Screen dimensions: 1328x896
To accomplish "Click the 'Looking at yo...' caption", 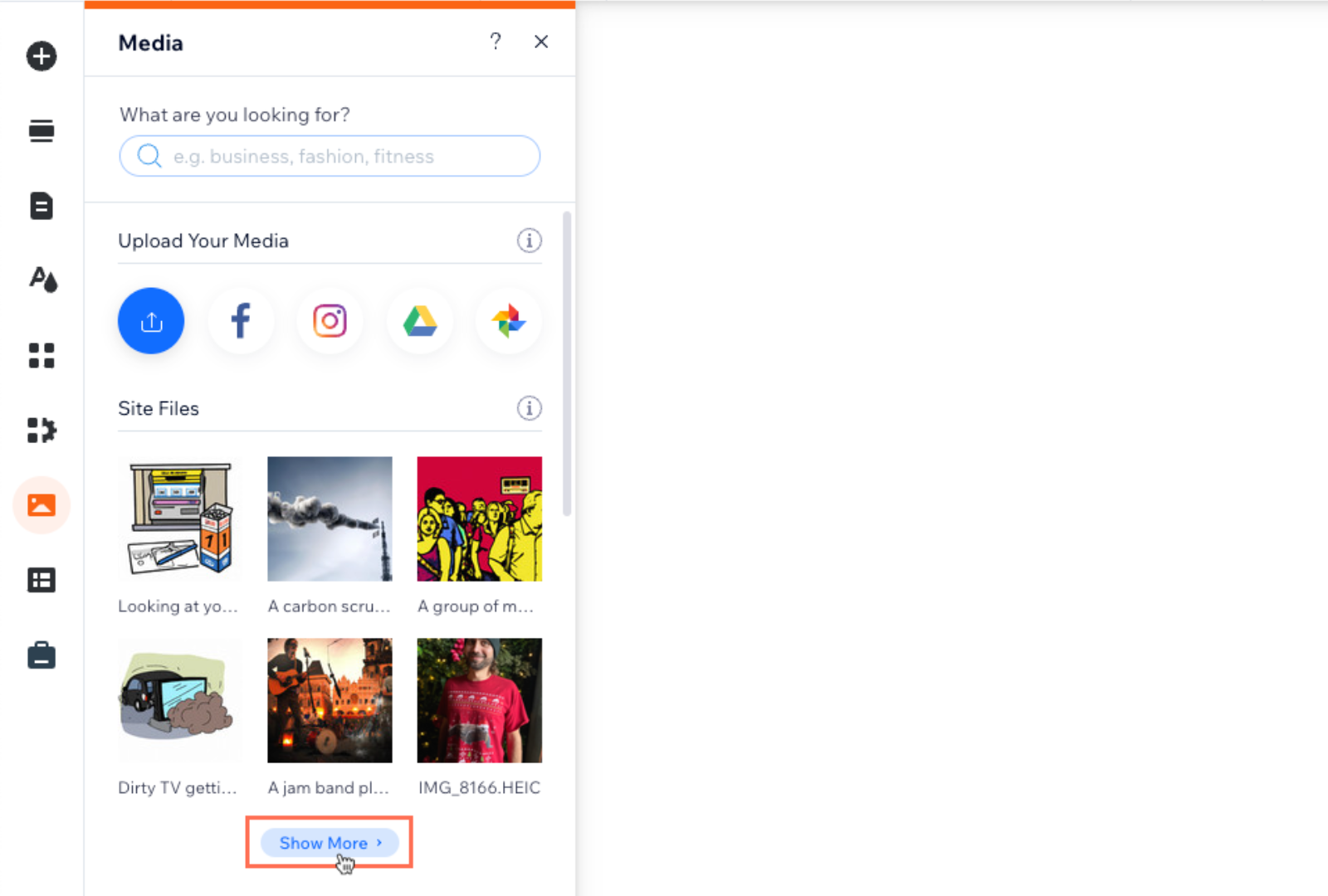I will pos(178,606).
